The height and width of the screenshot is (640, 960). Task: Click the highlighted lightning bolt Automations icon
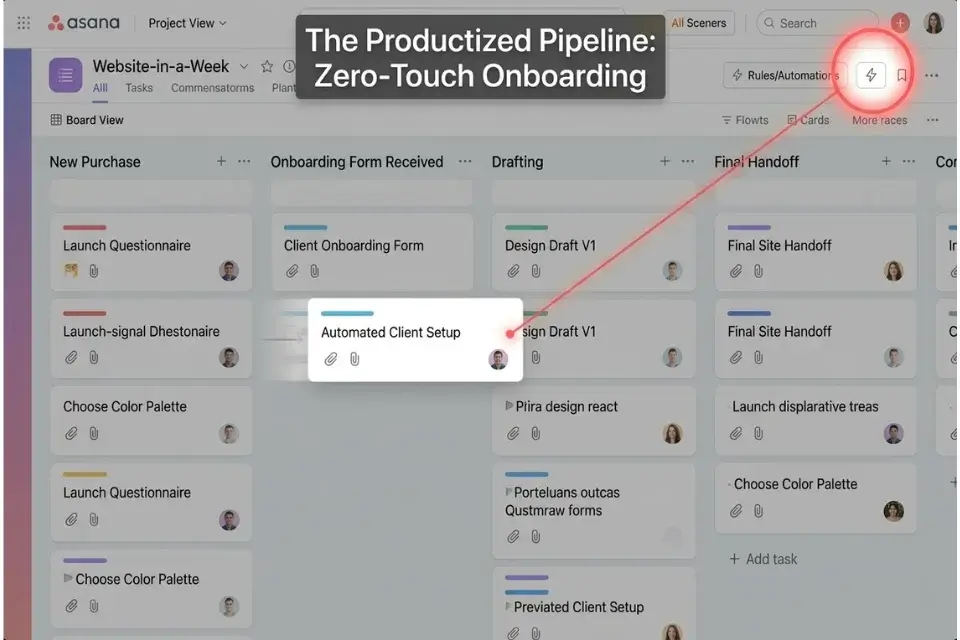coord(873,75)
